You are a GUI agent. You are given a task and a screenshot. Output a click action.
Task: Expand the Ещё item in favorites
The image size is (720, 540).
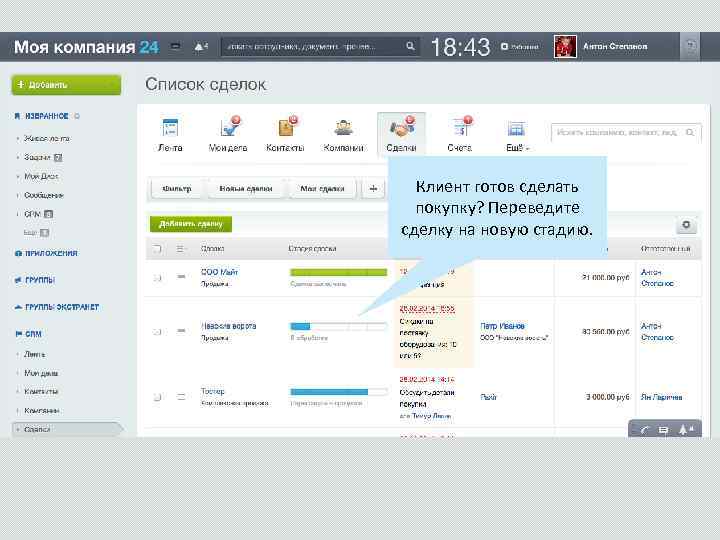(x=36, y=233)
